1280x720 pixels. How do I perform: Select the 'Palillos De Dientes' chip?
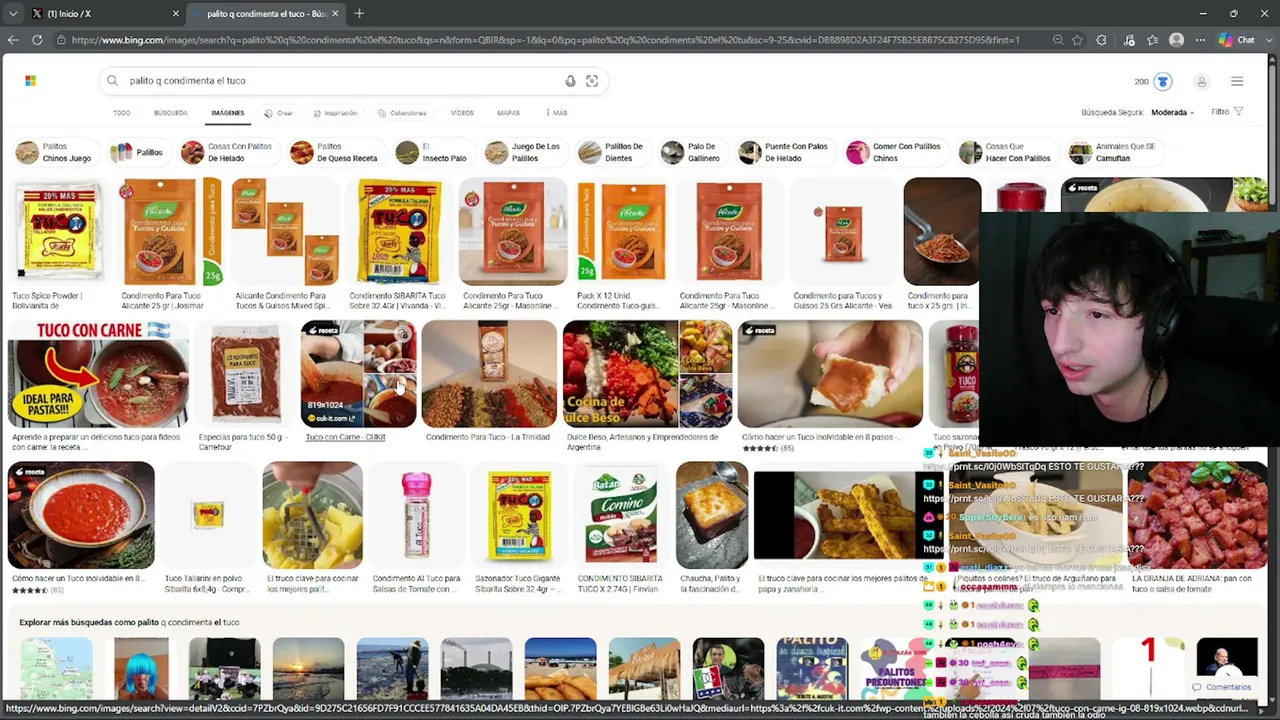pos(611,152)
